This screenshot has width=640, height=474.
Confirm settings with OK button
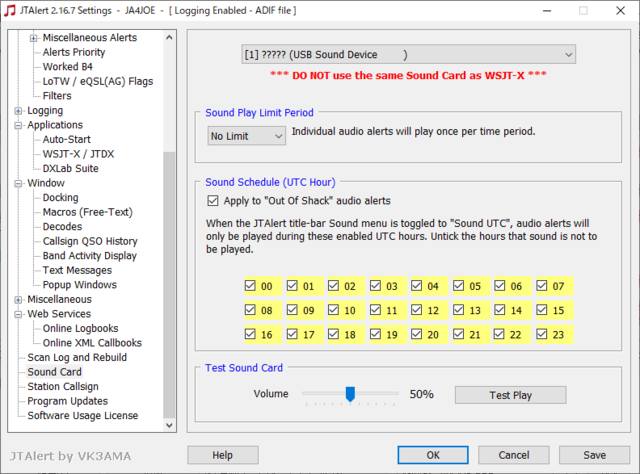433,455
